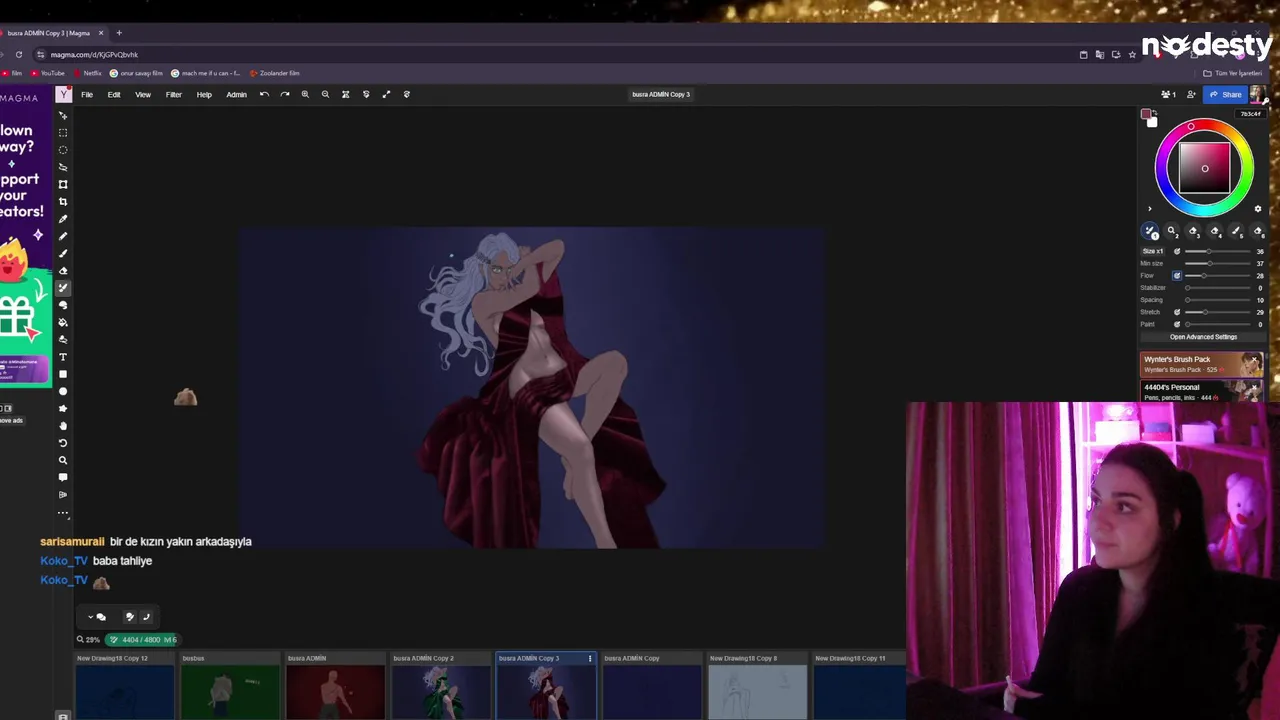Click the Size slider
The height and width of the screenshot is (720, 1280).
click(1218, 251)
